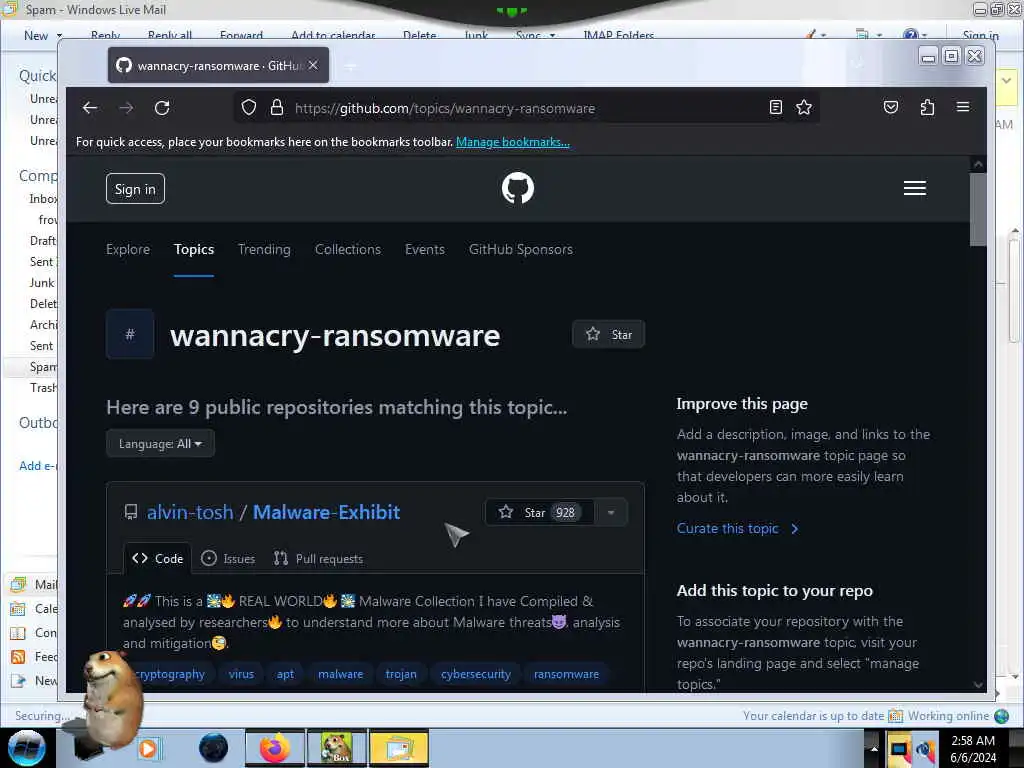This screenshot has height=768, width=1024.
Task: Open Firefox from the taskbar
Action: coord(274,748)
